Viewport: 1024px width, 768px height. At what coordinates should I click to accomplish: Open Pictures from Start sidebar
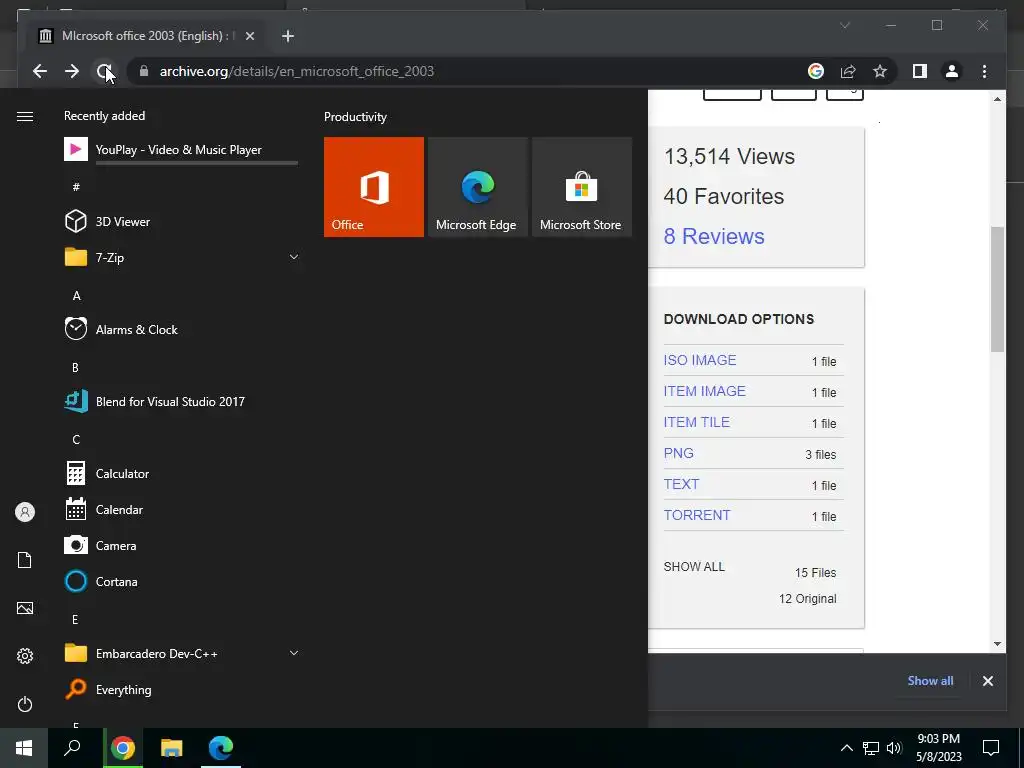[25, 608]
